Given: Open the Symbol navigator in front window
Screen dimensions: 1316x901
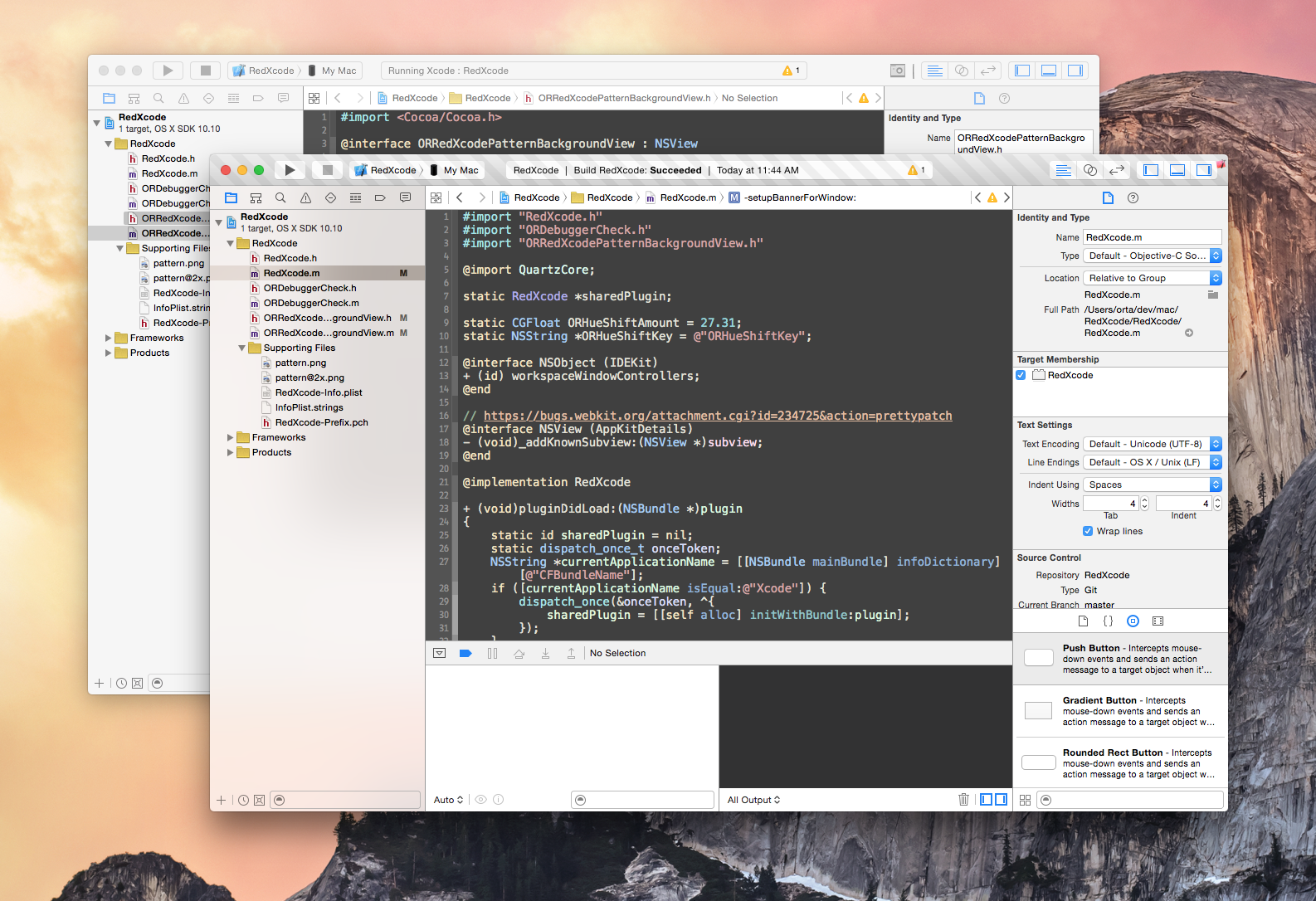Looking at the screenshot, I should pos(256,197).
